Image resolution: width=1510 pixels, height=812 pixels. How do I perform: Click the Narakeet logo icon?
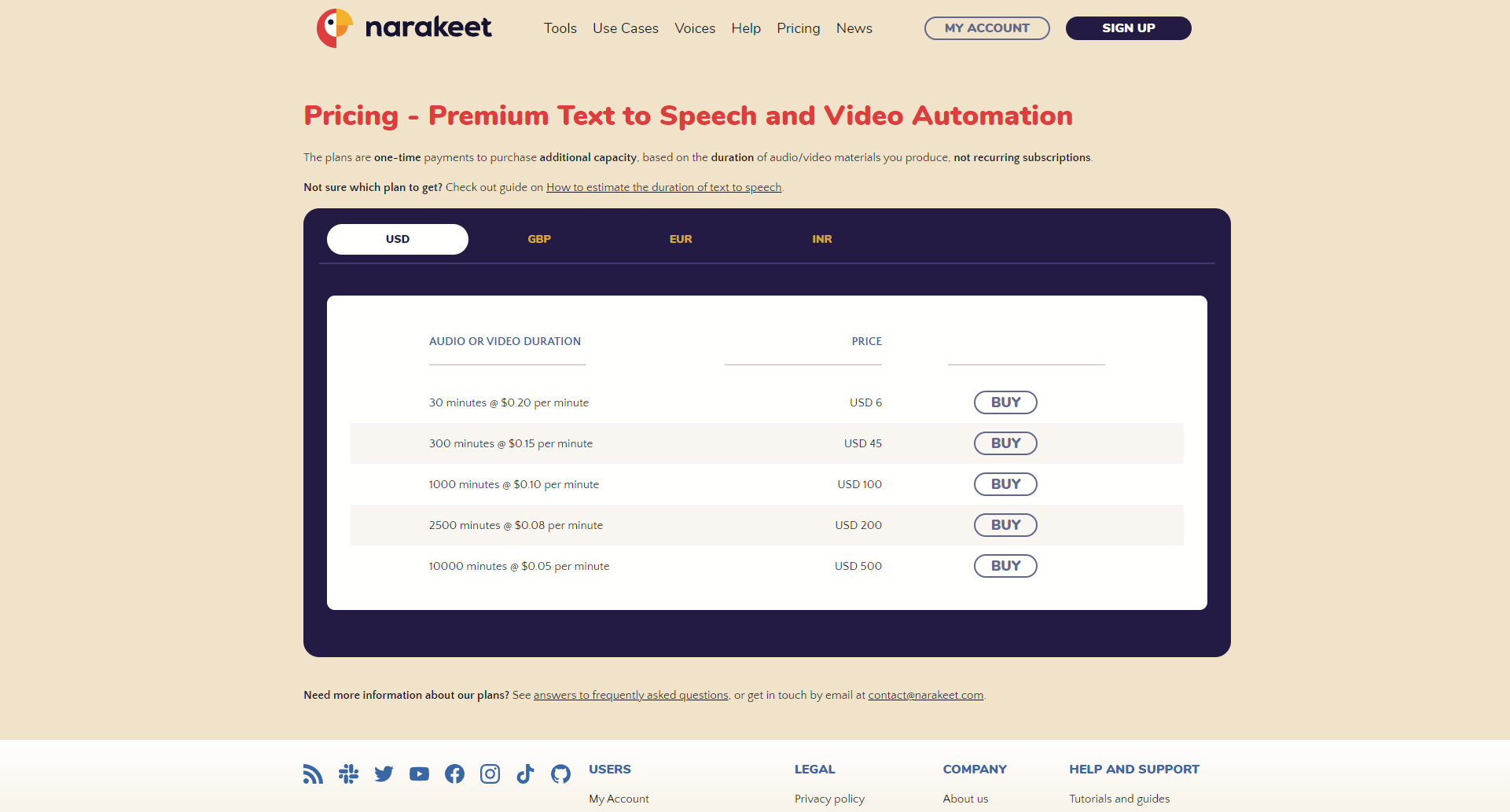tap(336, 27)
